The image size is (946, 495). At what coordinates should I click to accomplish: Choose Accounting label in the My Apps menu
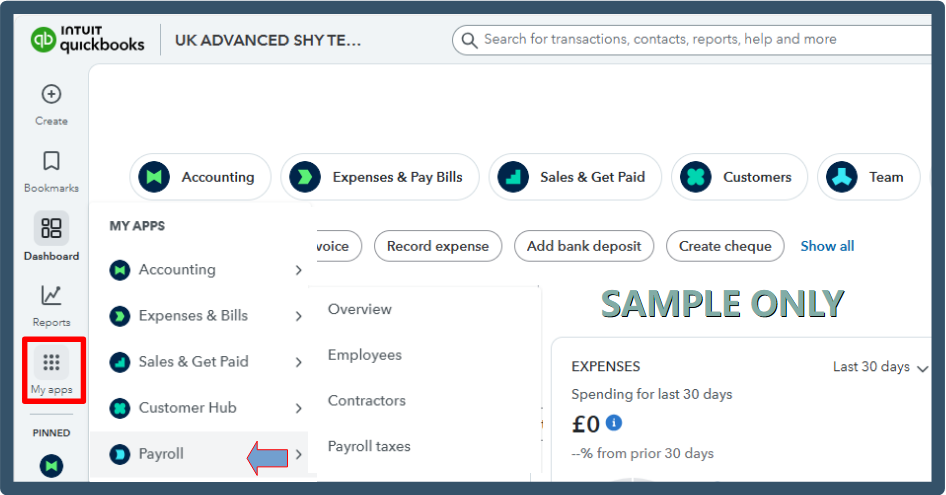tap(177, 270)
